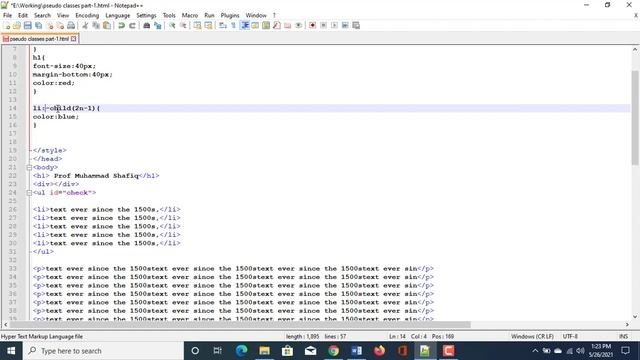Click the UTF-8 encoding status entry

570,336
